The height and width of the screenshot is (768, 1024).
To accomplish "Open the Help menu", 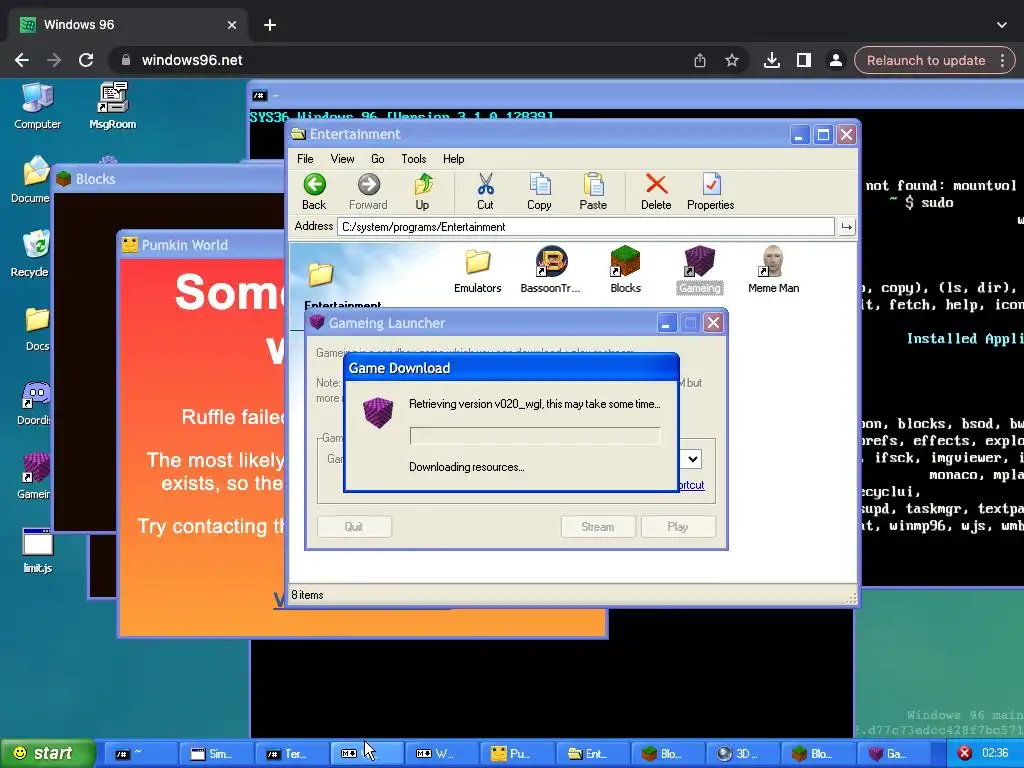I will tap(453, 159).
